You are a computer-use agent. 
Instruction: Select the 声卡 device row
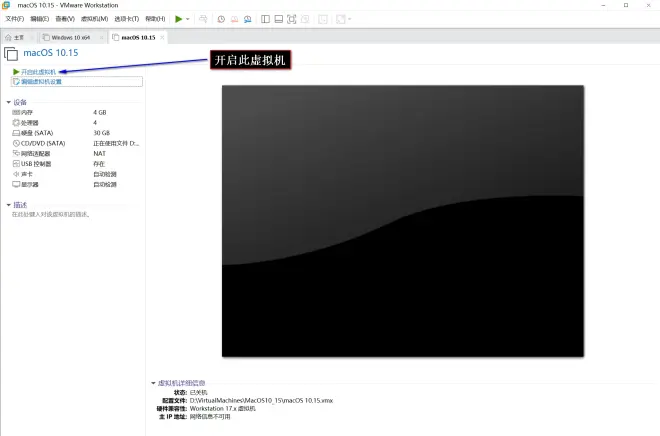pyautogui.click(x=76, y=174)
